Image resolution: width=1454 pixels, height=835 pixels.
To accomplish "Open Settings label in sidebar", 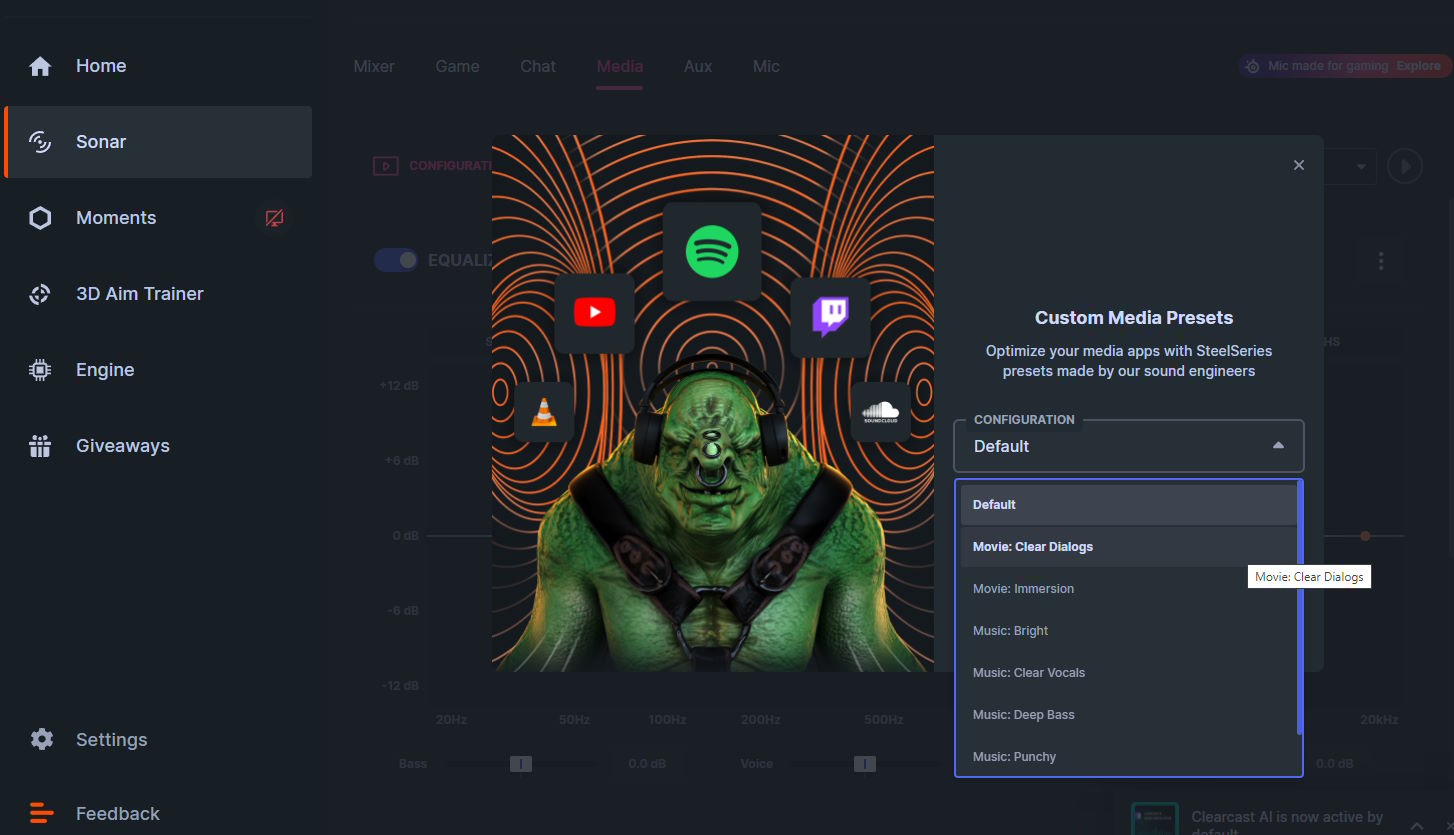I will [112, 740].
